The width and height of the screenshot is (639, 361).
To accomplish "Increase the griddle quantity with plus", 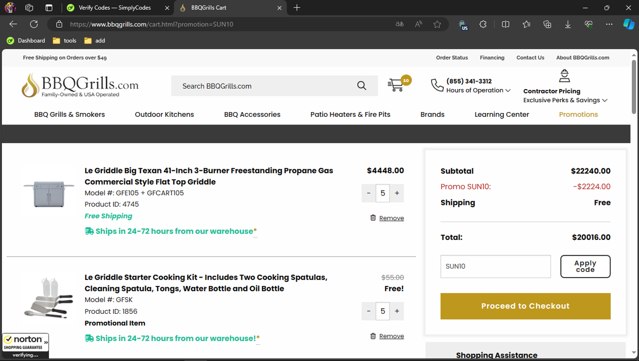I will 397,193.
